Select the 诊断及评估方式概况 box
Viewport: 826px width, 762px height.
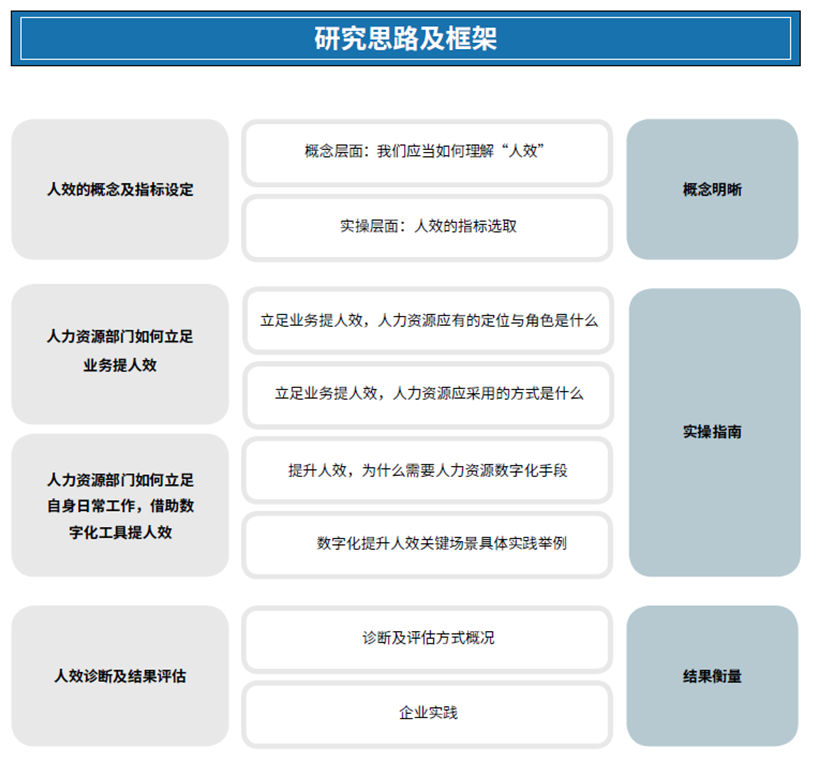(427, 637)
